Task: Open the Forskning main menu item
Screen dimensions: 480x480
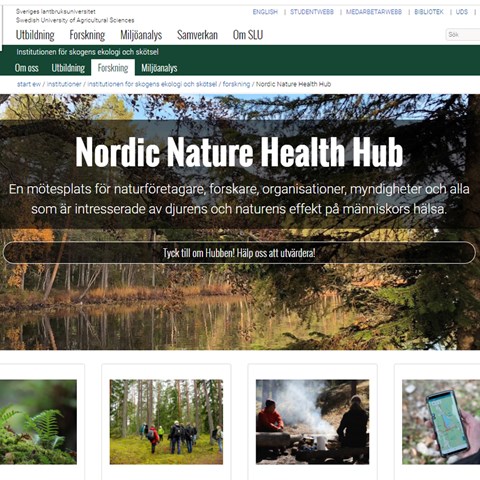Action: point(87,35)
